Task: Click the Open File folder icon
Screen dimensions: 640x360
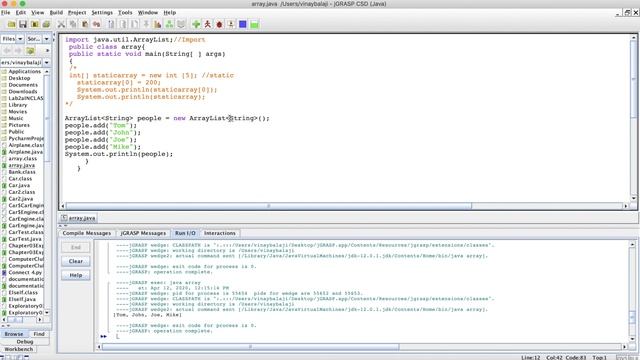Action: 11,24
